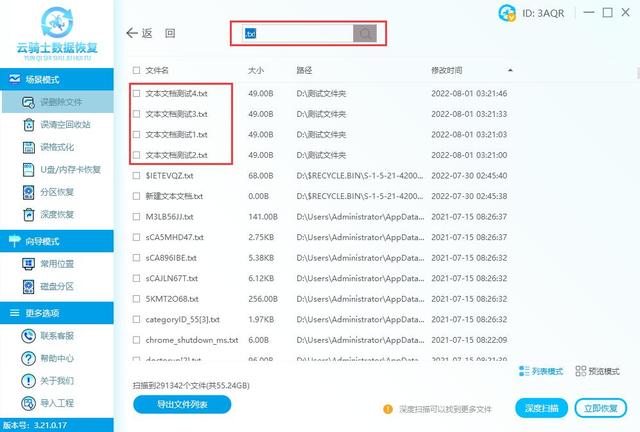Check the 5KMT2O68.txt file
640x432 pixels.
pos(136,299)
